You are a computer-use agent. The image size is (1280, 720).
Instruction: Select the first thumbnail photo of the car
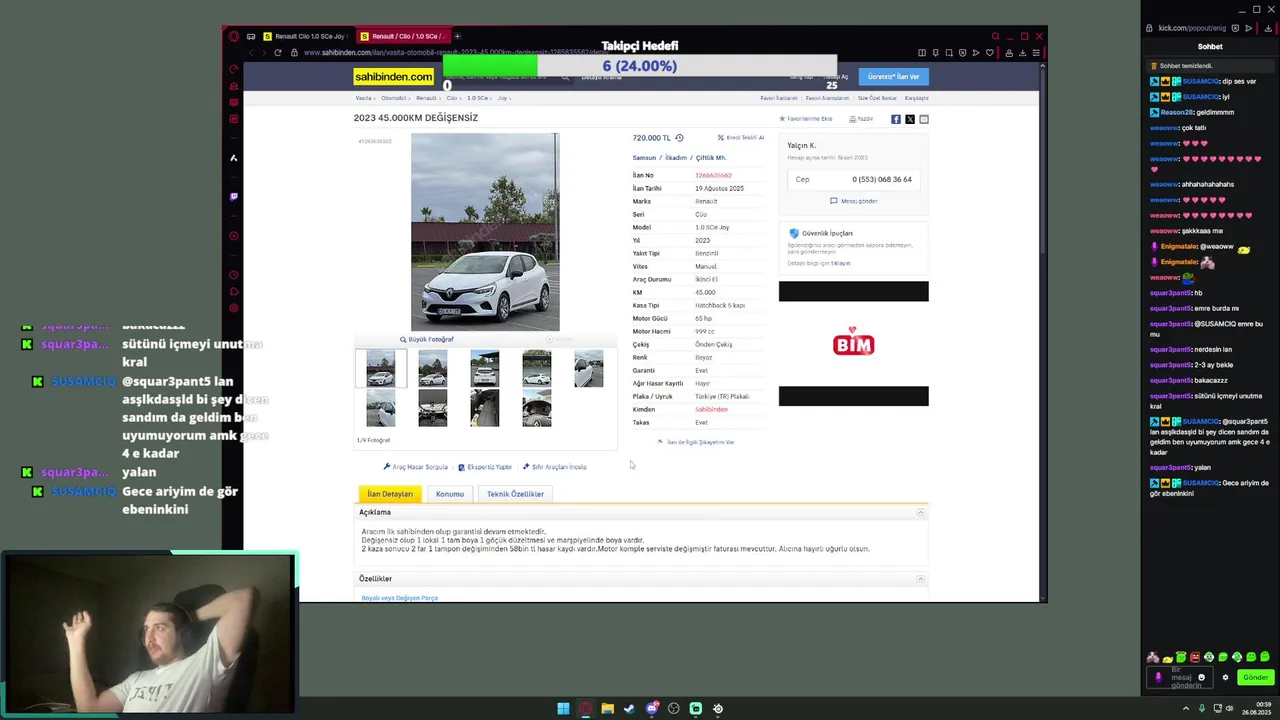click(381, 369)
